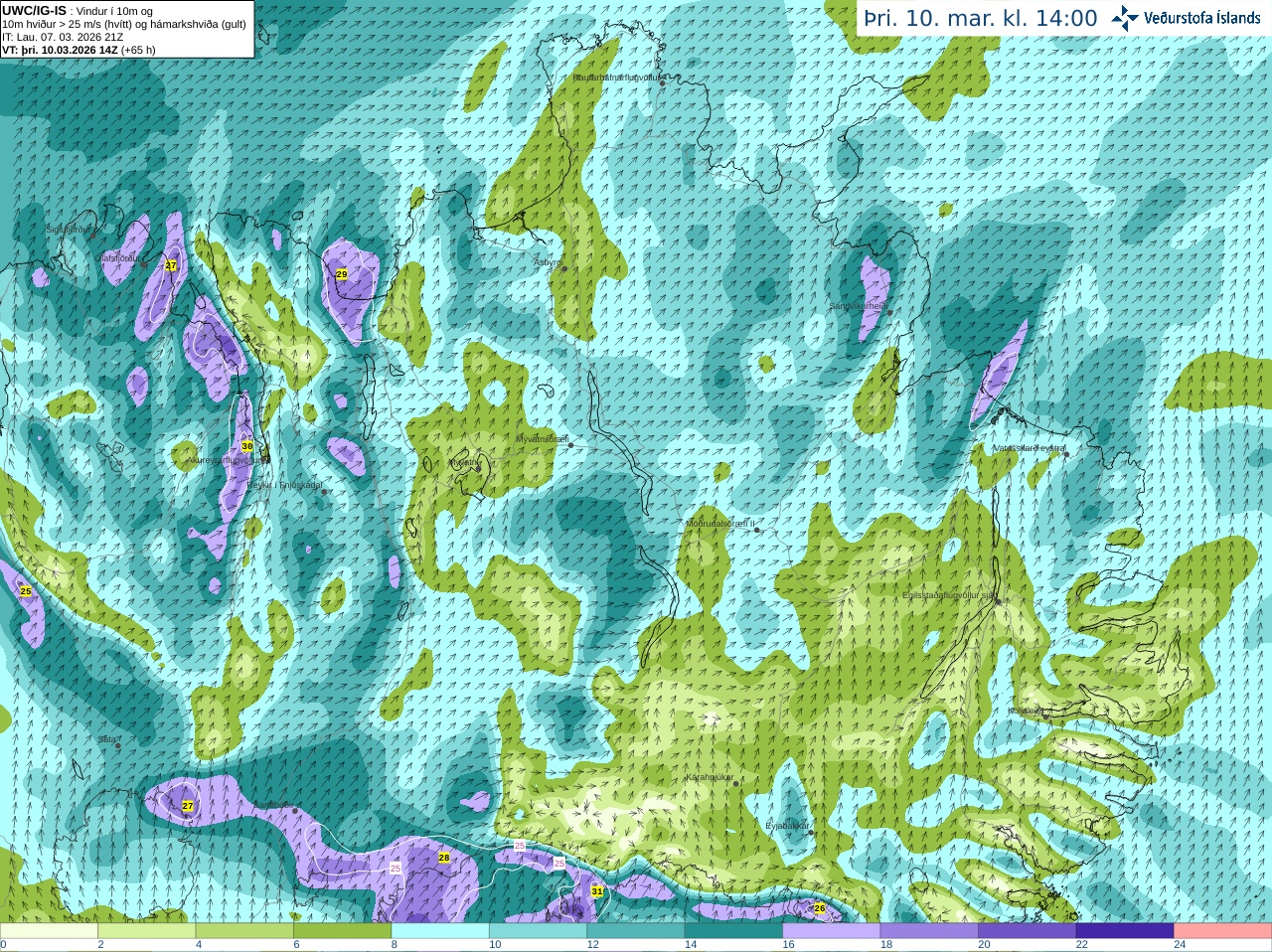Click the Möðrudalsöræfi II station label
1272x952 pixels.
tap(720, 524)
